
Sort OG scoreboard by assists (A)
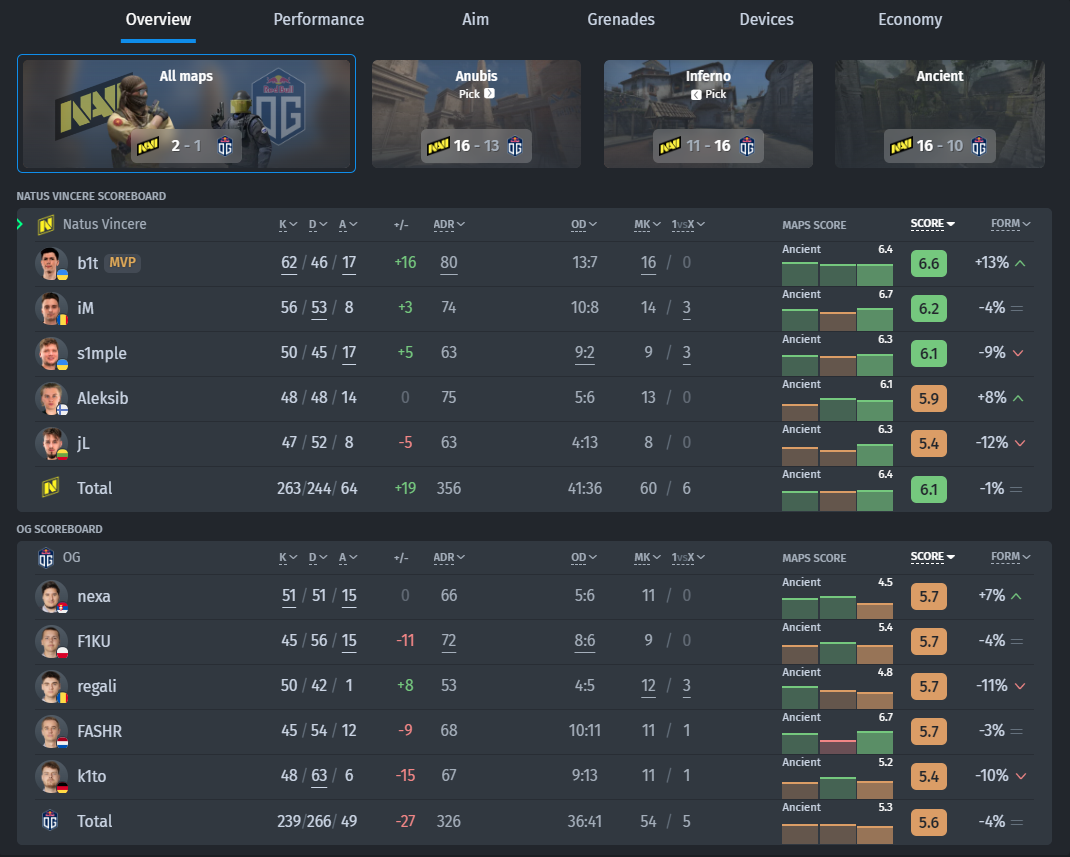click(348, 557)
